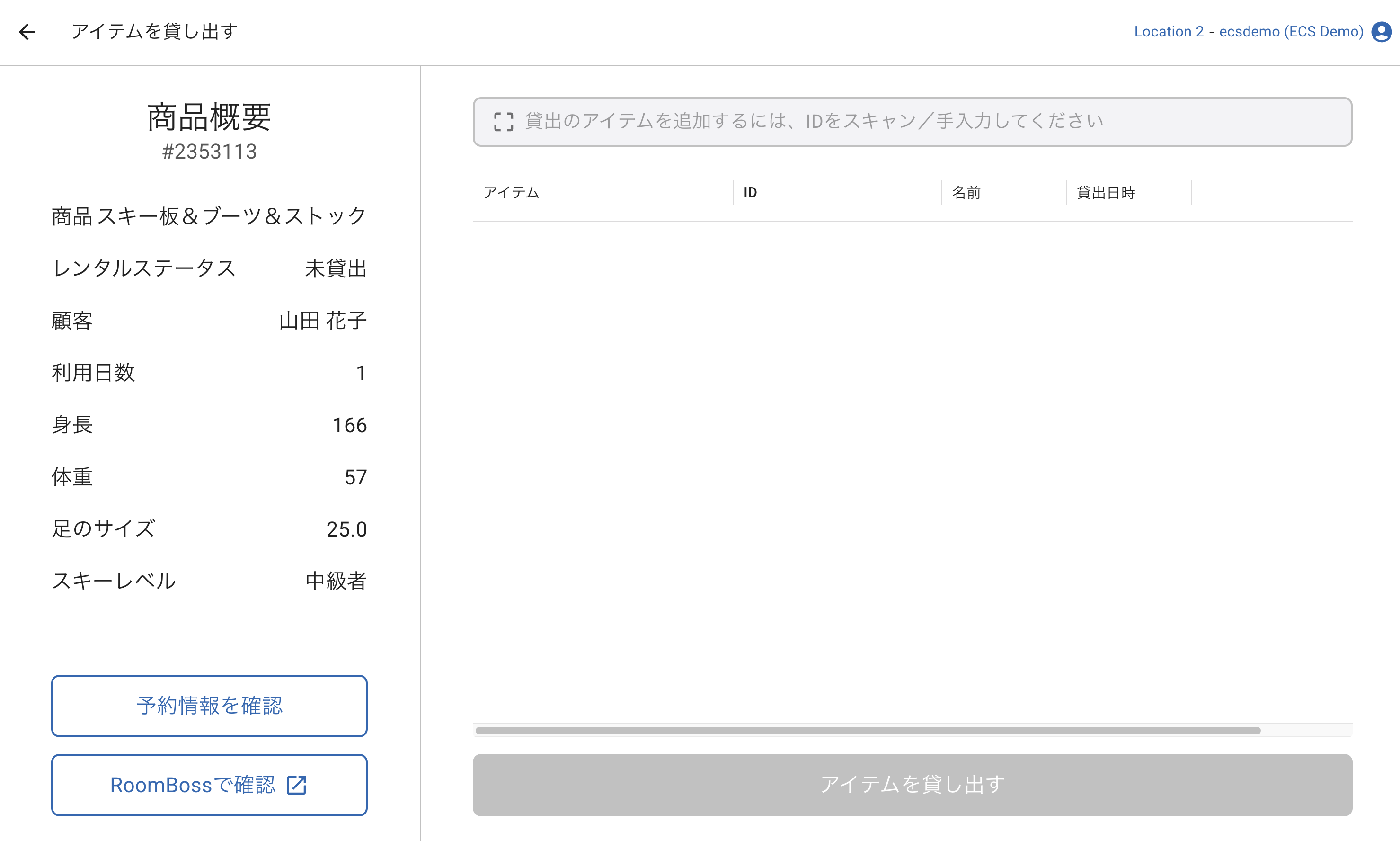Click the external link icon on RoomBoss button

coord(297,785)
